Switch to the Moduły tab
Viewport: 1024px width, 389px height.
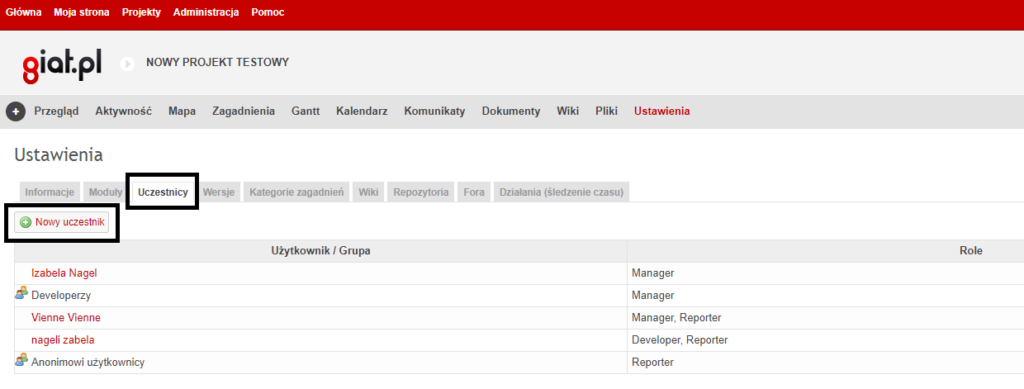coord(106,193)
